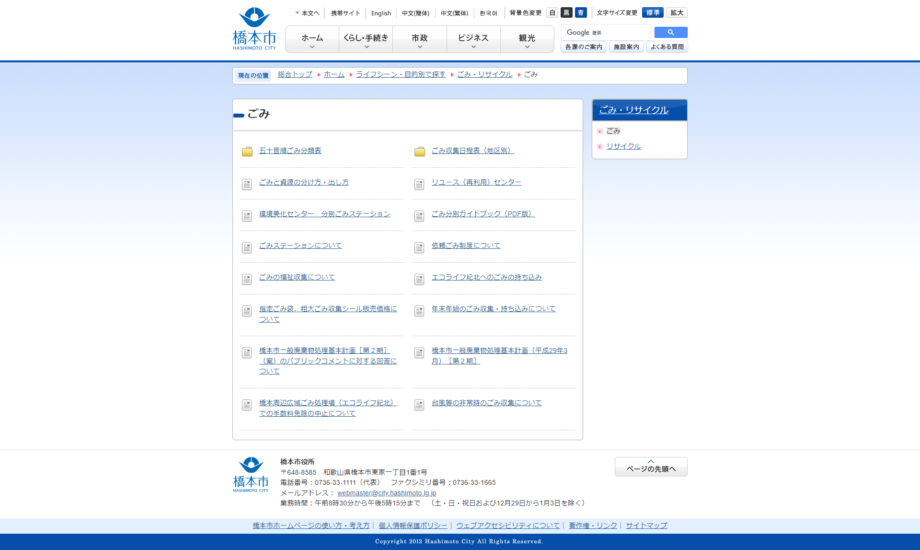Set font size to 標準
This screenshot has height=550, width=920.
(x=652, y=13)
